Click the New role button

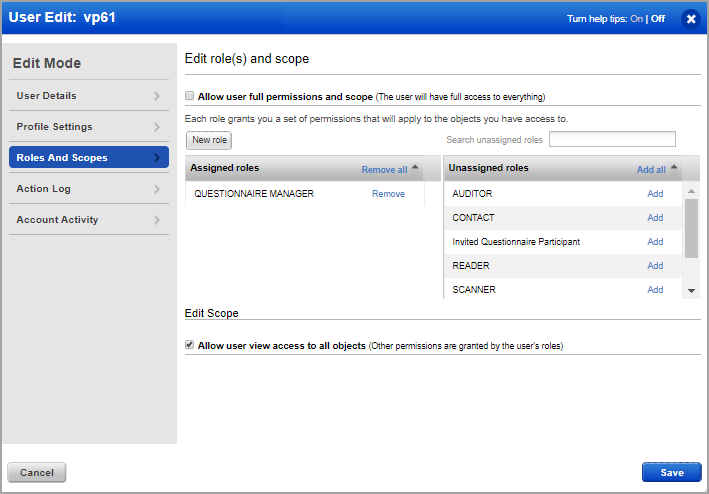[x=209, y=140]
